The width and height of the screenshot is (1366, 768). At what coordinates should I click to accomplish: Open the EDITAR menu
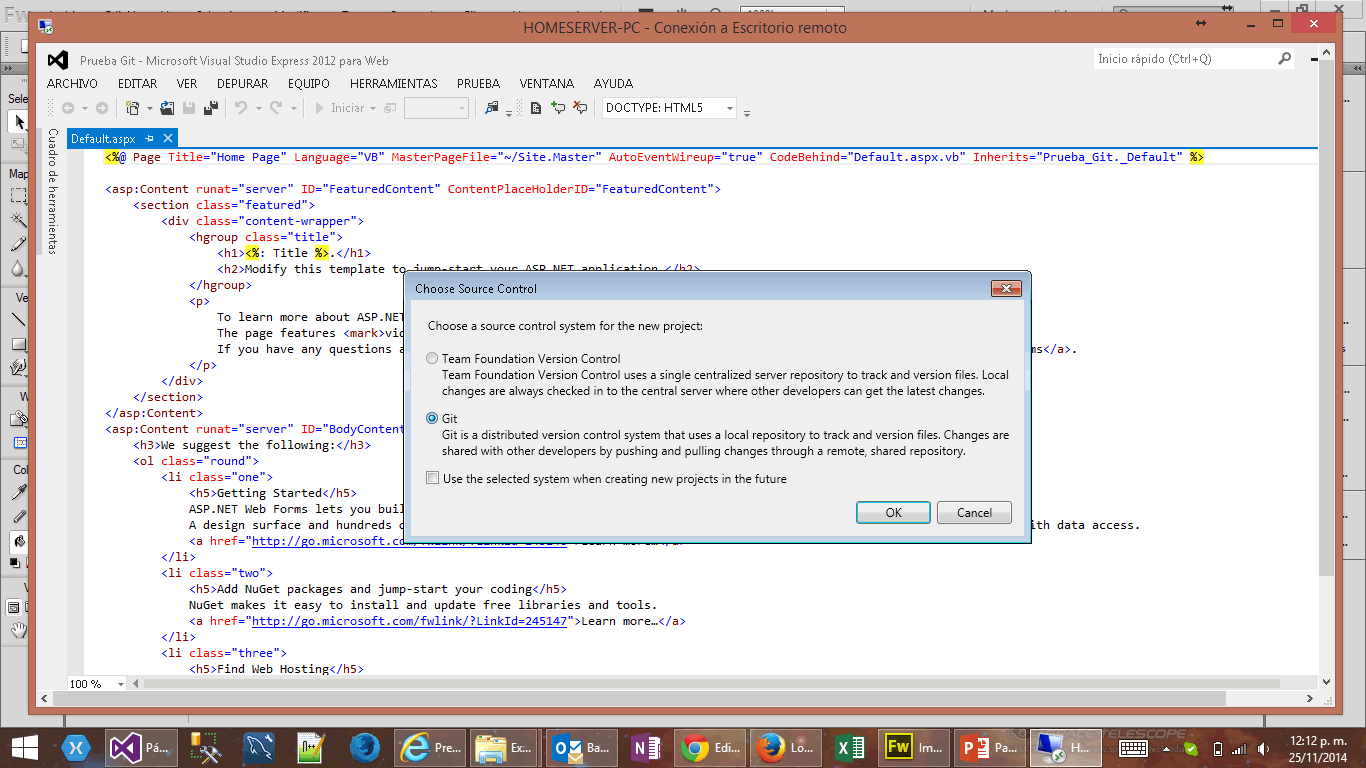pos(137,84)
